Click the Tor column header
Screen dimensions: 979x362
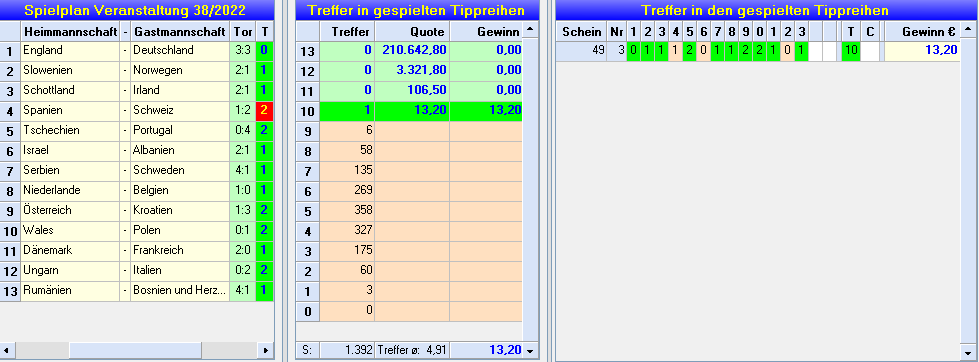tap(243, 31)
